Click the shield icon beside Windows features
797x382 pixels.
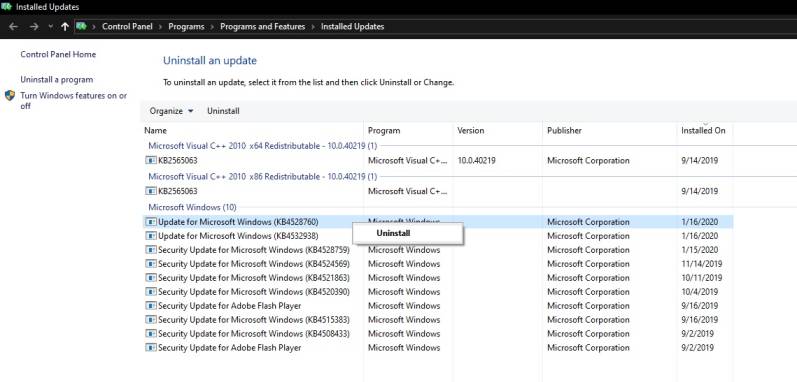tap(10, 96)
